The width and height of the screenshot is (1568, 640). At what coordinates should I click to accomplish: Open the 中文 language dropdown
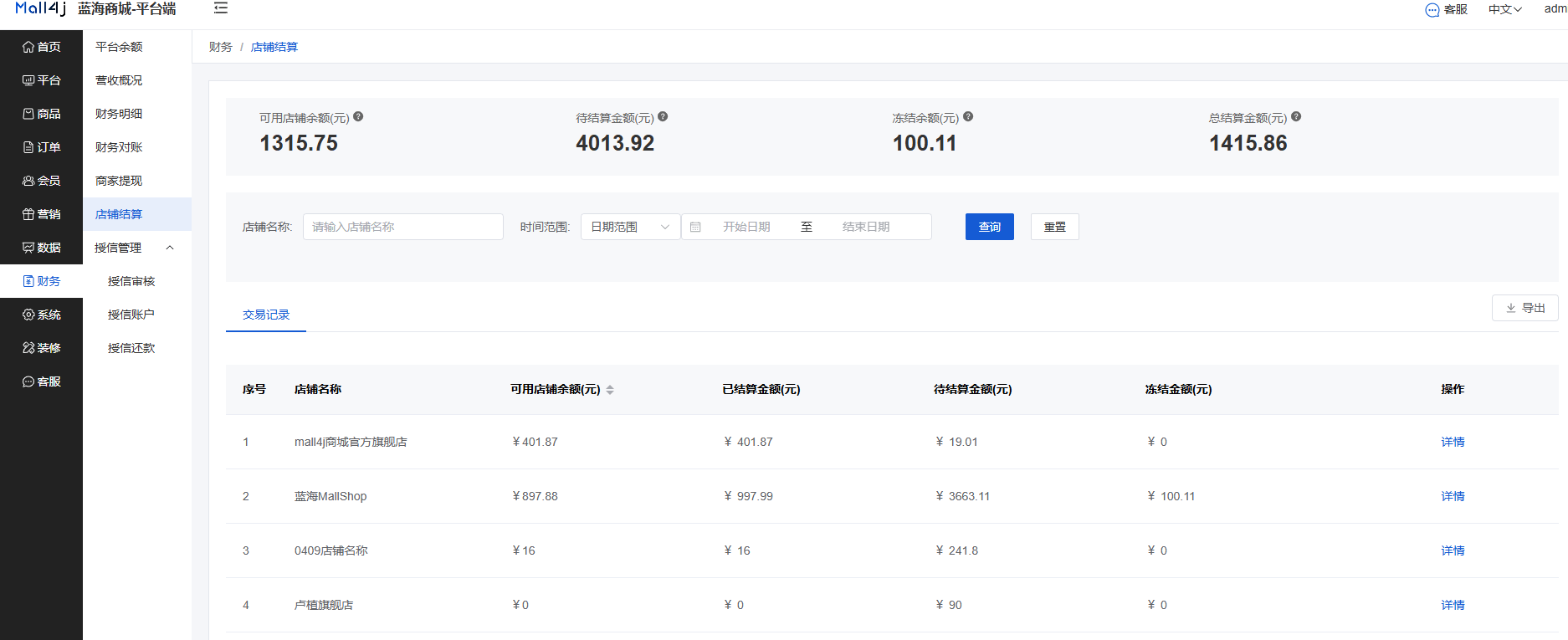pos(1504,9)
